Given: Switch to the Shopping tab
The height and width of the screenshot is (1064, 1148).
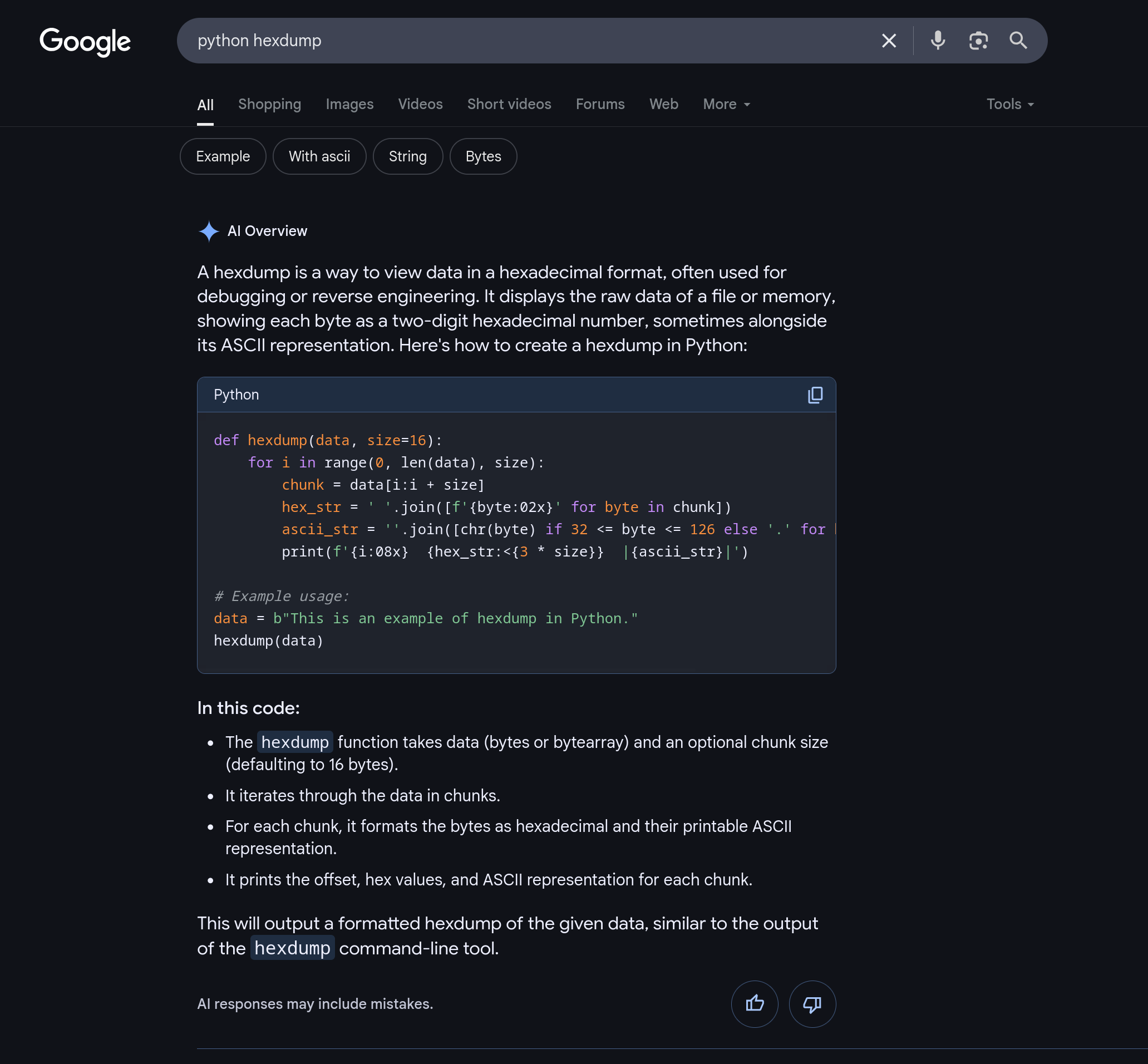Looking at the screenshot, I should coord(269,104).
